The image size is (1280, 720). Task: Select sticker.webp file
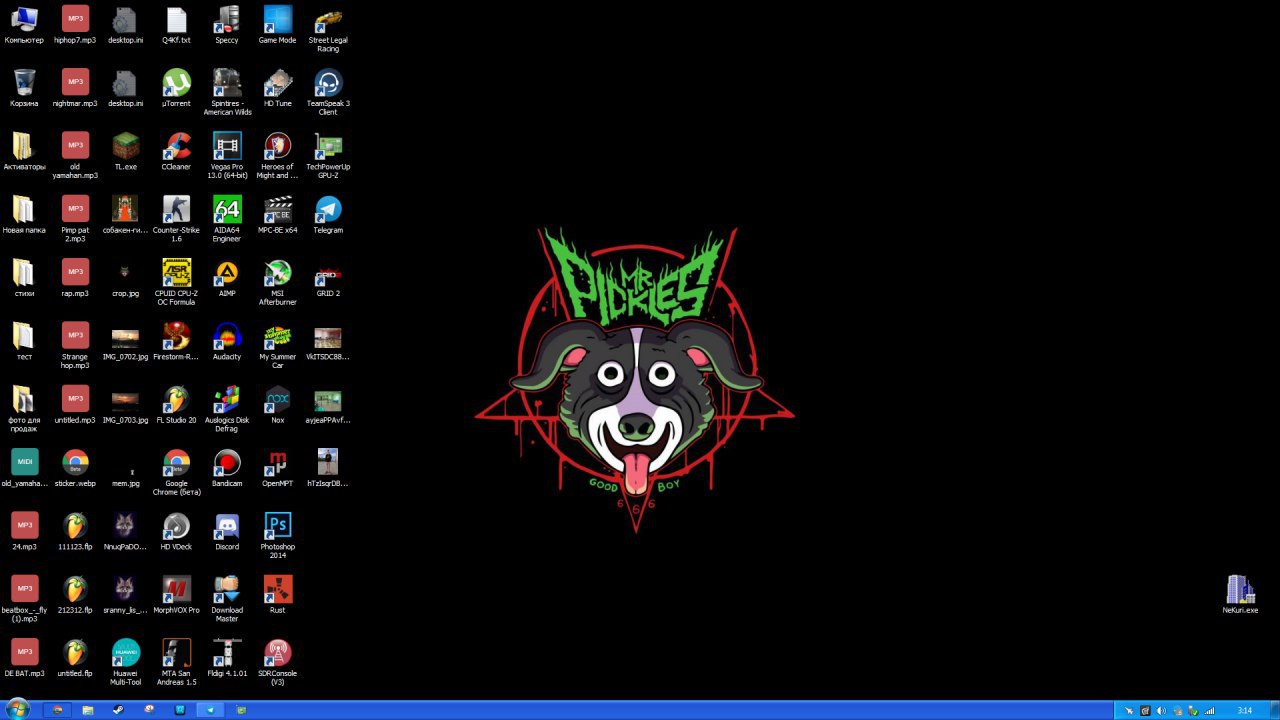75,468
